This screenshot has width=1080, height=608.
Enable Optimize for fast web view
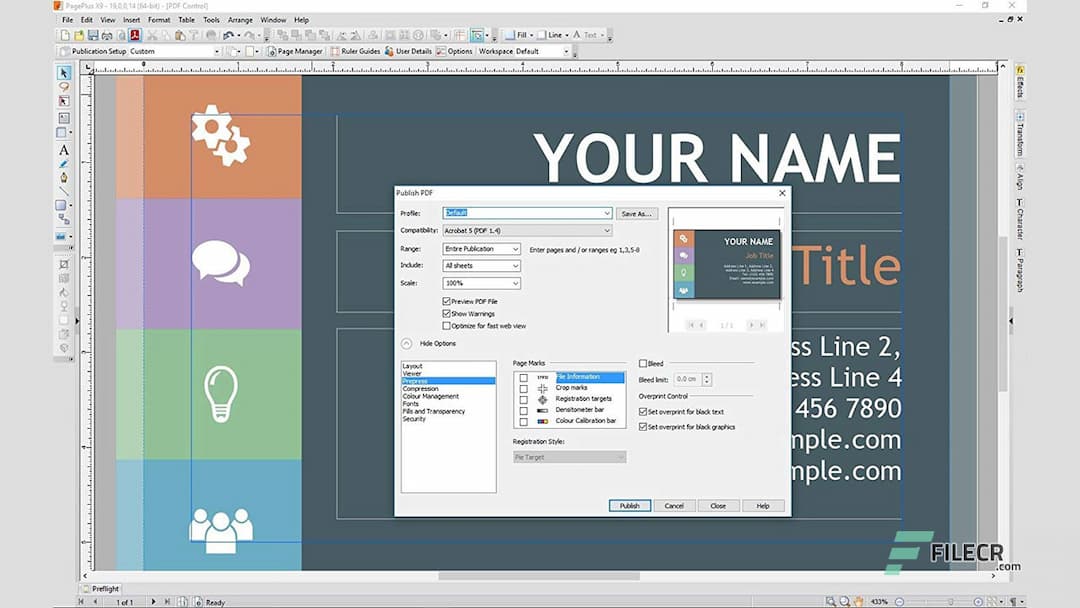(445, 326)
